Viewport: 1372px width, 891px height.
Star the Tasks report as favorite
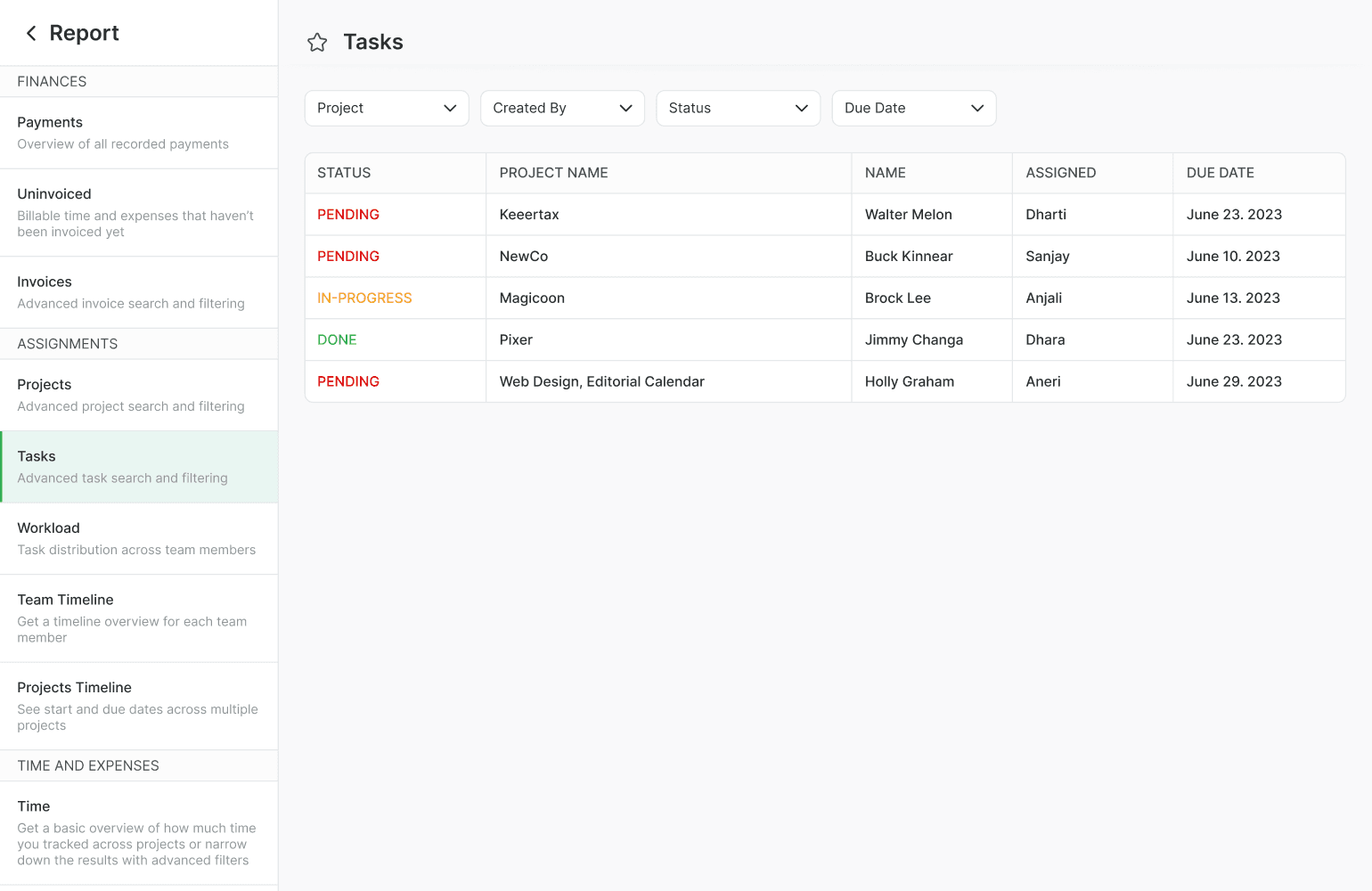point(317,42)
